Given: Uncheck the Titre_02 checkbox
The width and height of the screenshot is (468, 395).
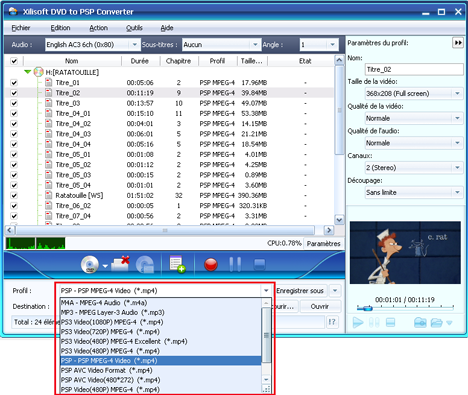Looking at the screenshot, I should point(14,93).
